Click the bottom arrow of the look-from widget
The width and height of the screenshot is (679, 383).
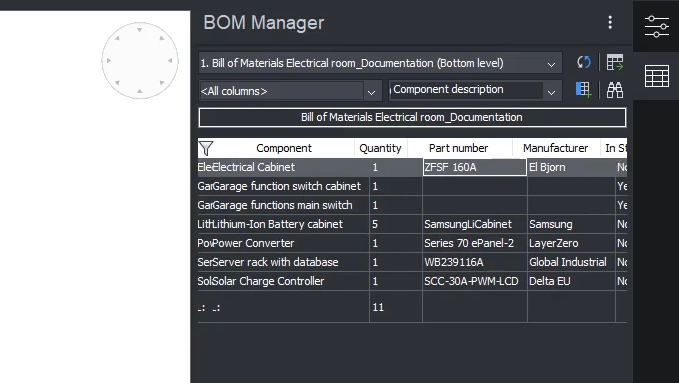[x=139, y=91]
